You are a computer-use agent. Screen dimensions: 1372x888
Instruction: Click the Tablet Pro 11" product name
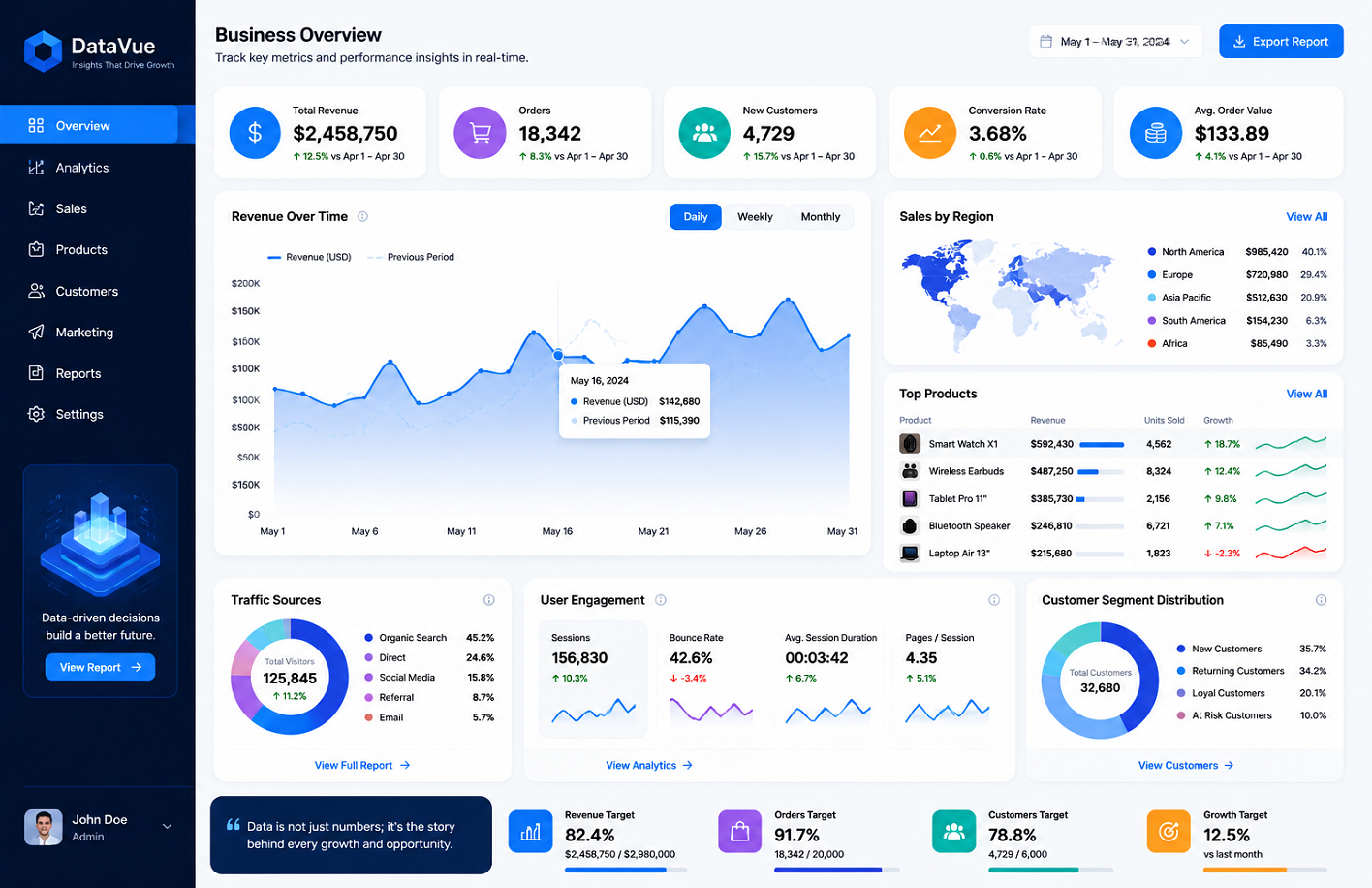(957, 498)
